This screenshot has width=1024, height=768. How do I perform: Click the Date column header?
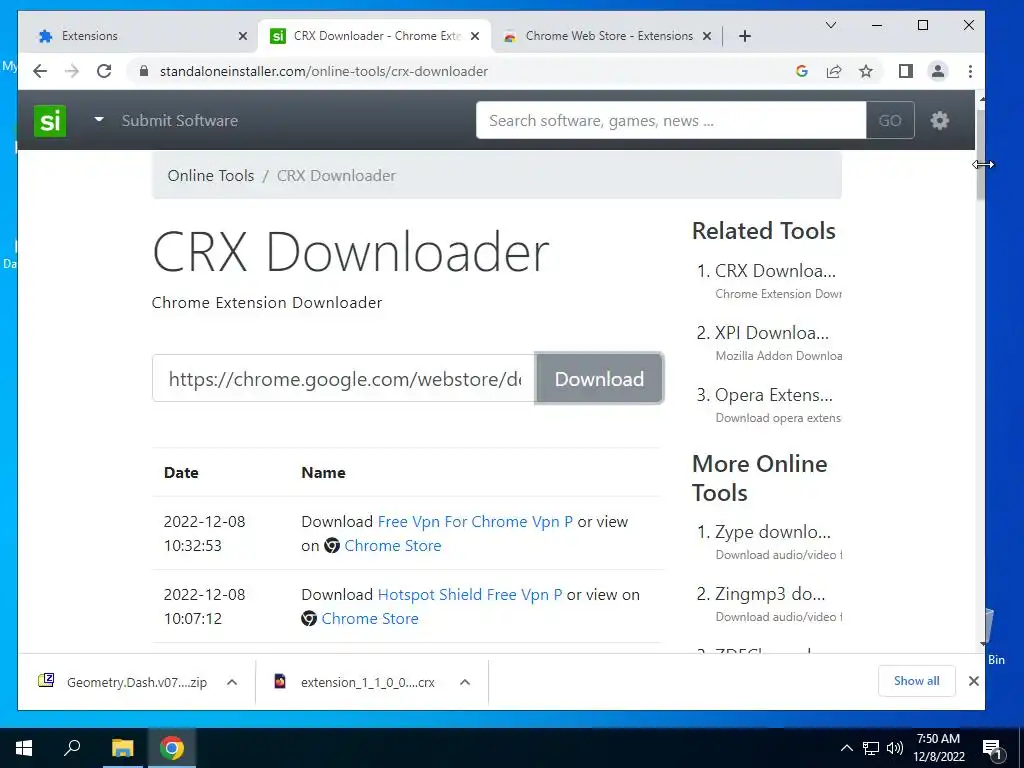181,473
